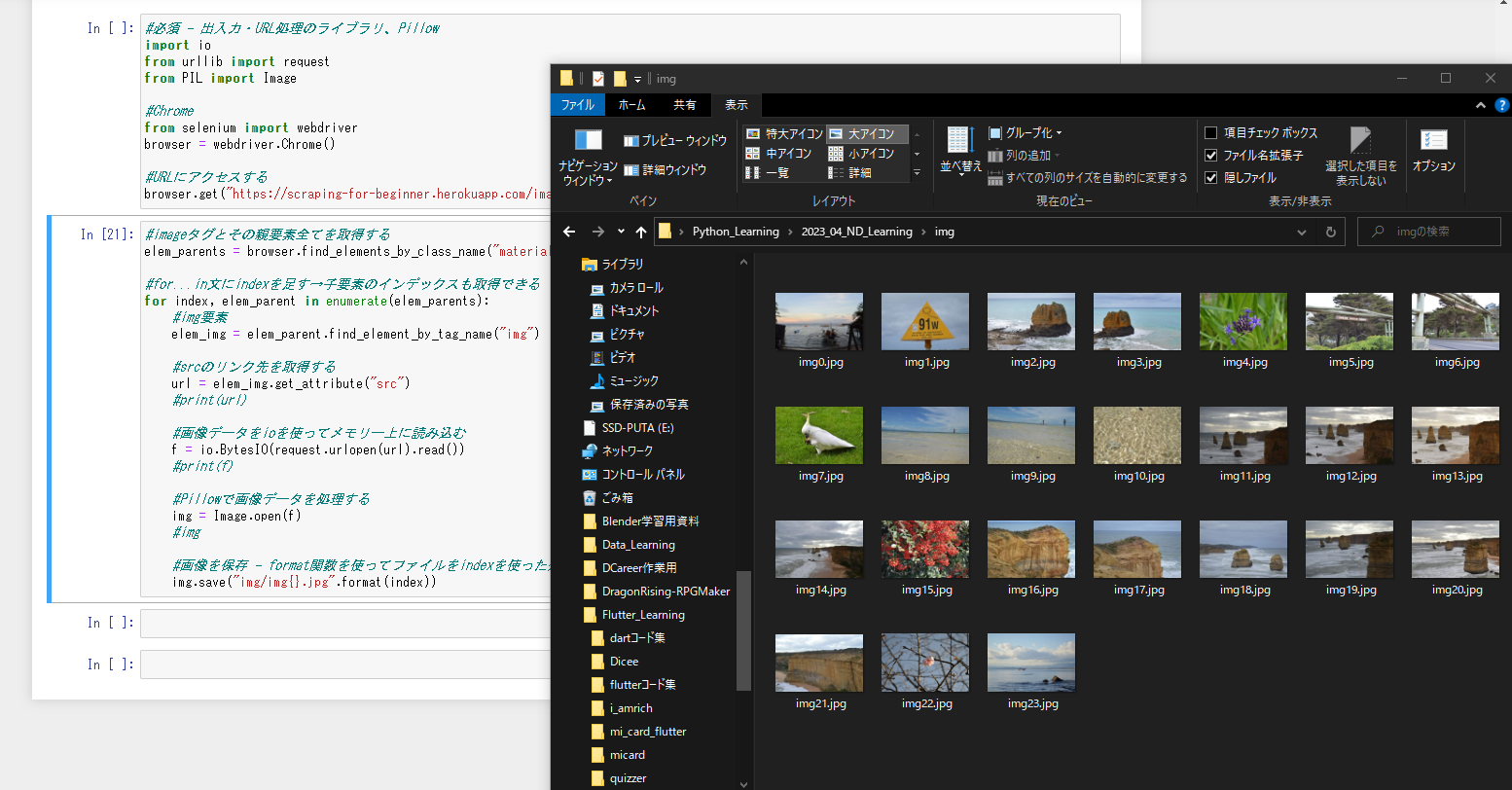
Task: Select 大アイコン layout
Action: 868,134
